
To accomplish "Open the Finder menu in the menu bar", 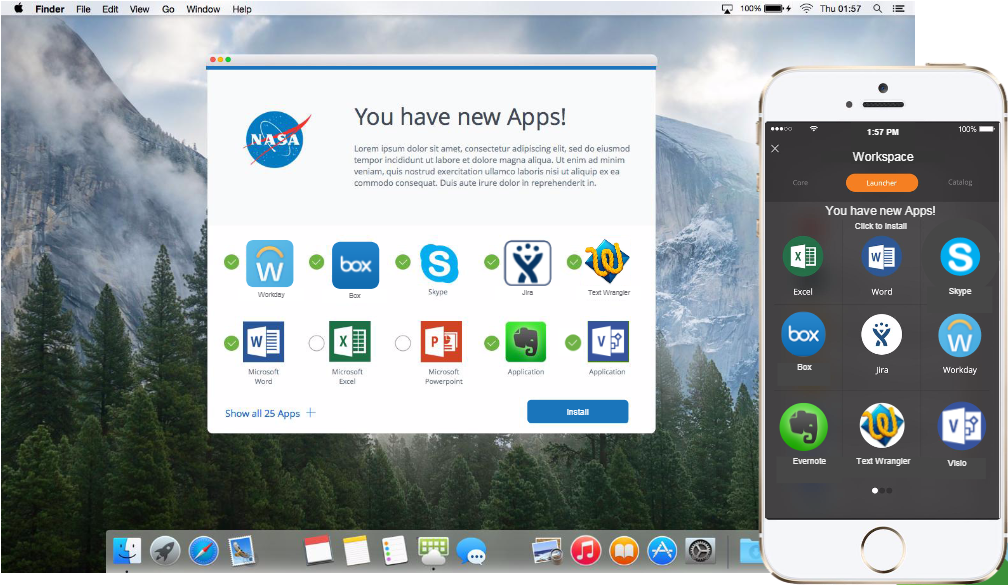I will (x=50, y=9).
